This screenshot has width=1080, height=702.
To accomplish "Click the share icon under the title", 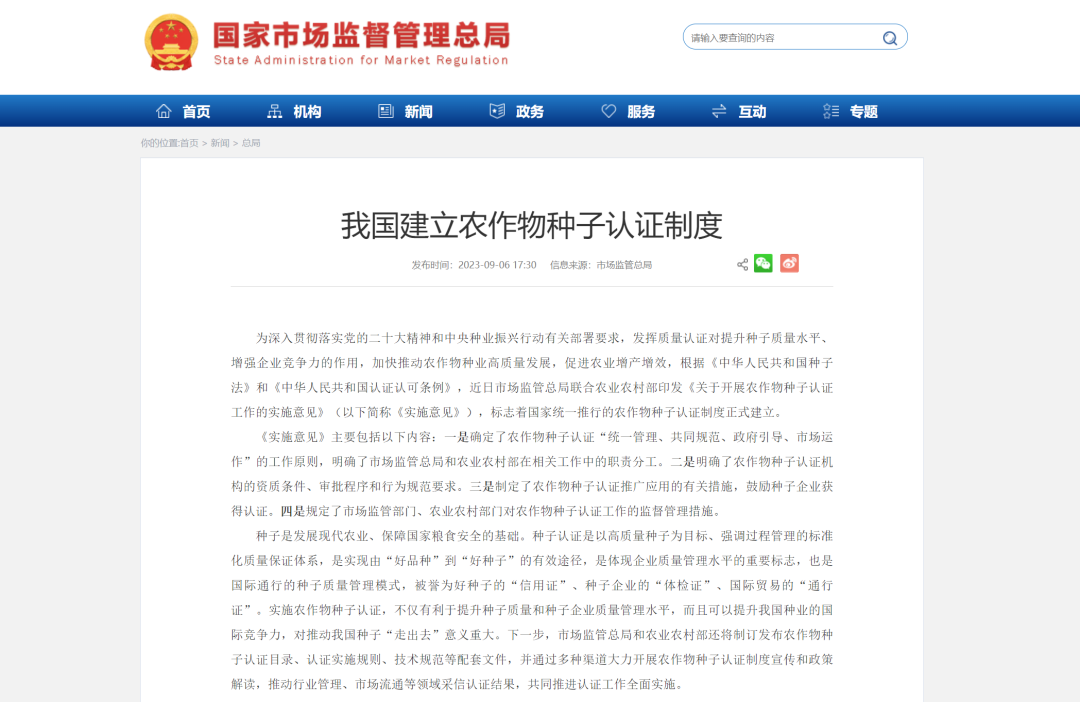I will (x=742, y=265).
